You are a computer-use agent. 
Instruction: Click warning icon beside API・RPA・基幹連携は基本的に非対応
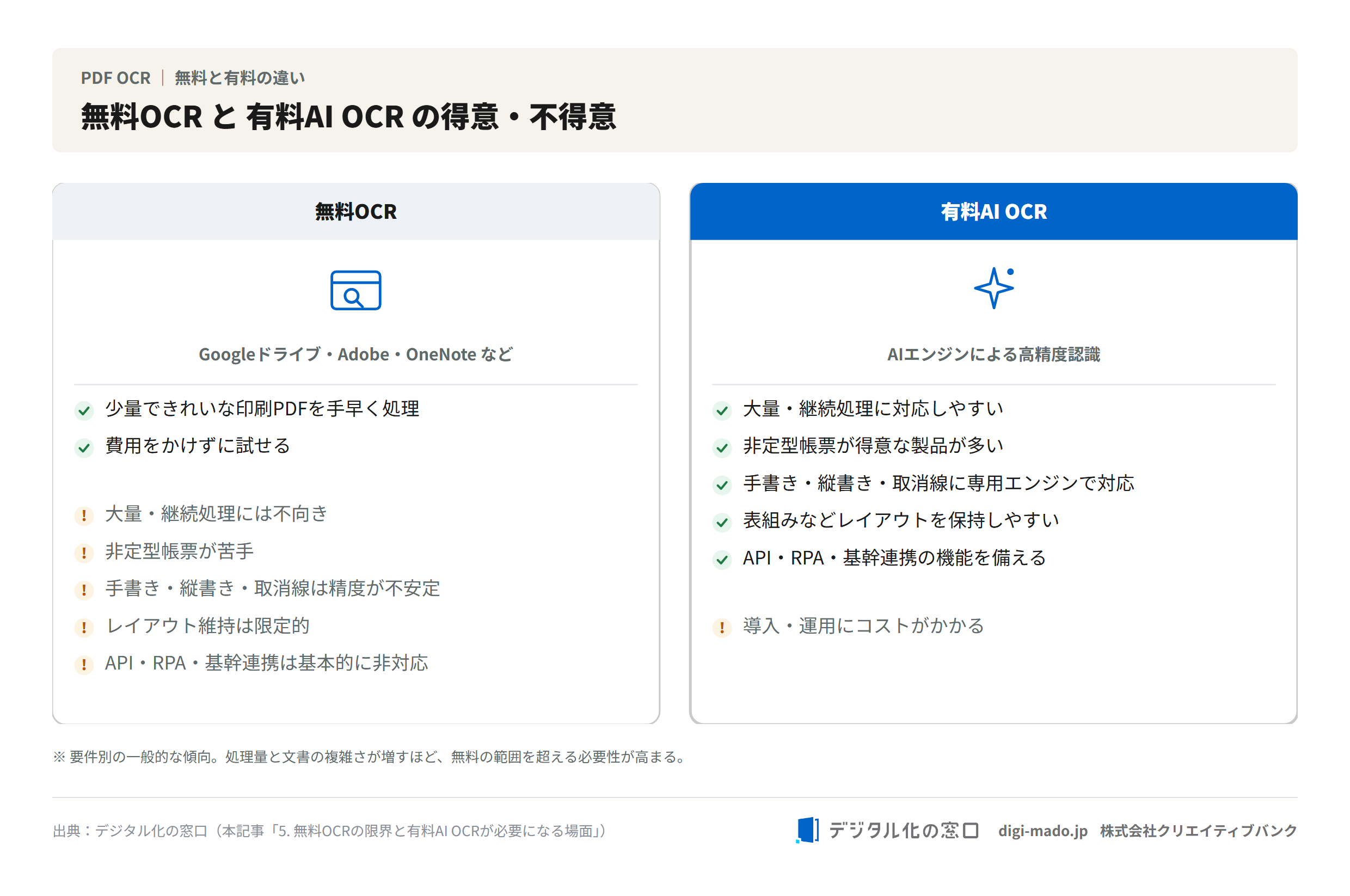(84, 665)
